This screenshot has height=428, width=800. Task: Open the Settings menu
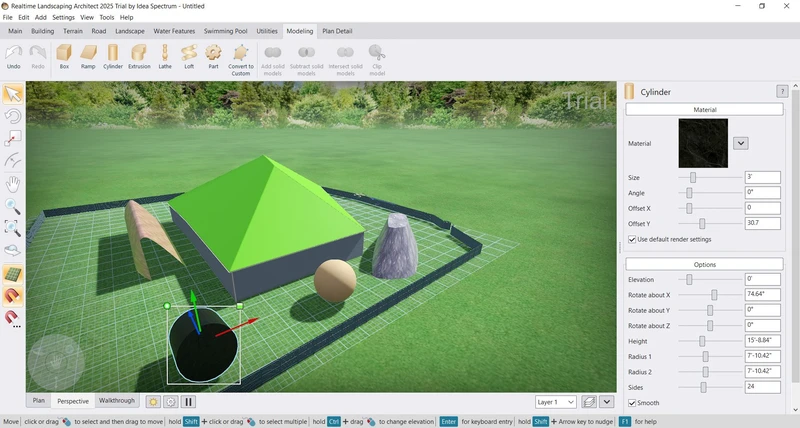pos(64,17)
